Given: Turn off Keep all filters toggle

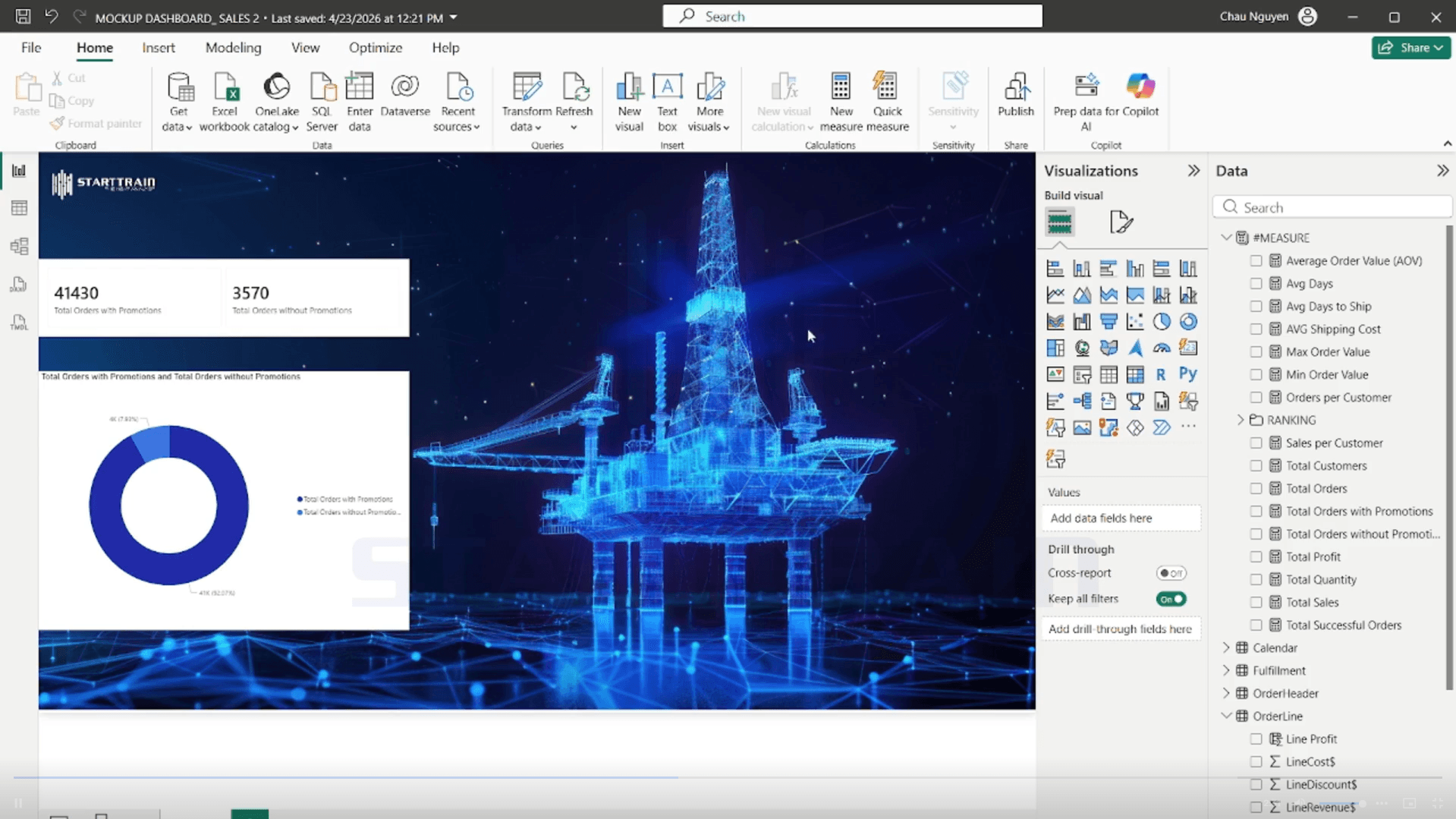Looking at the screenshot, I should (x=1171, y=599).
